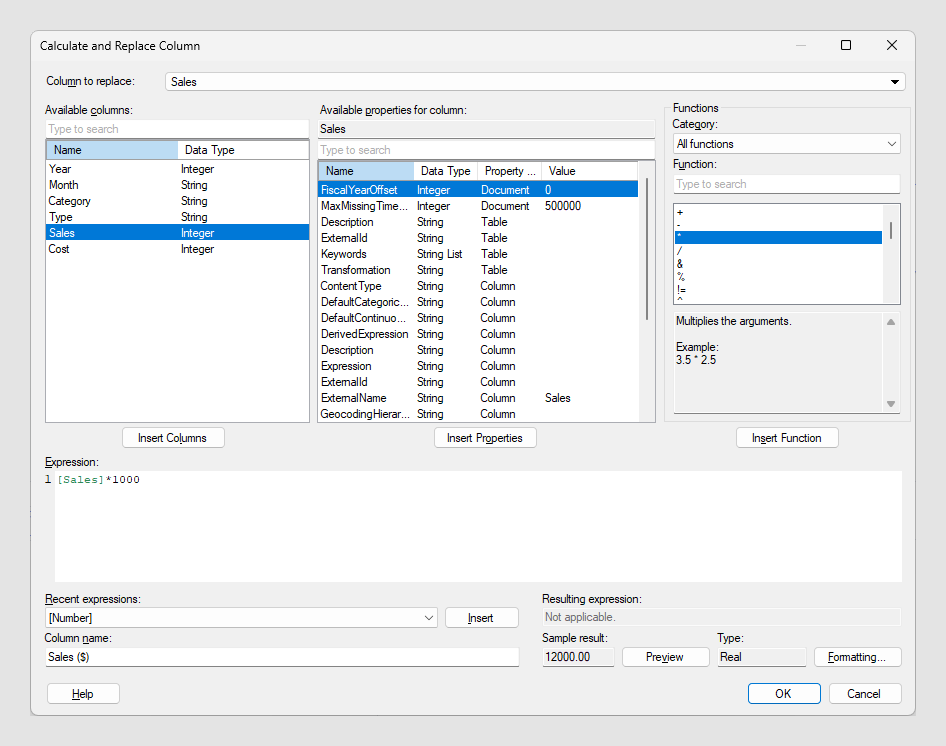
Task: Focus the Available columns search box
Action: [176, 129]
